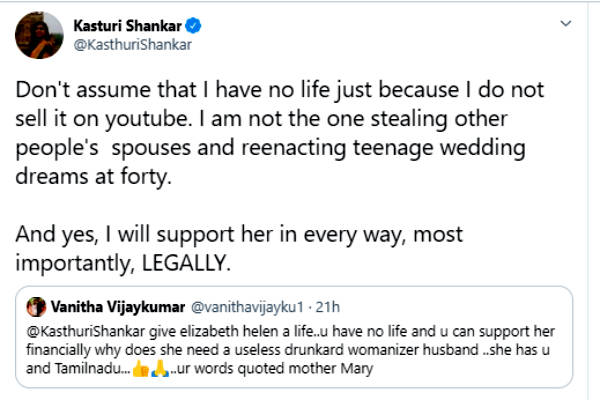The height and width of the screenshot is (400, 600).
Task: Open Kasturi Shankar's profile picture
Action: click(x=39, y=35)
